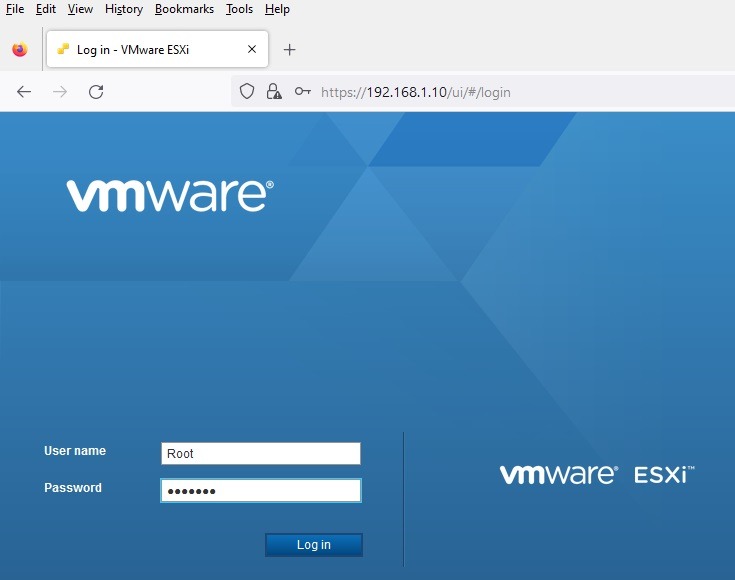Open the Bookmarks menu
This screenshot has width=735, height=580.
(x=184, y=9)
